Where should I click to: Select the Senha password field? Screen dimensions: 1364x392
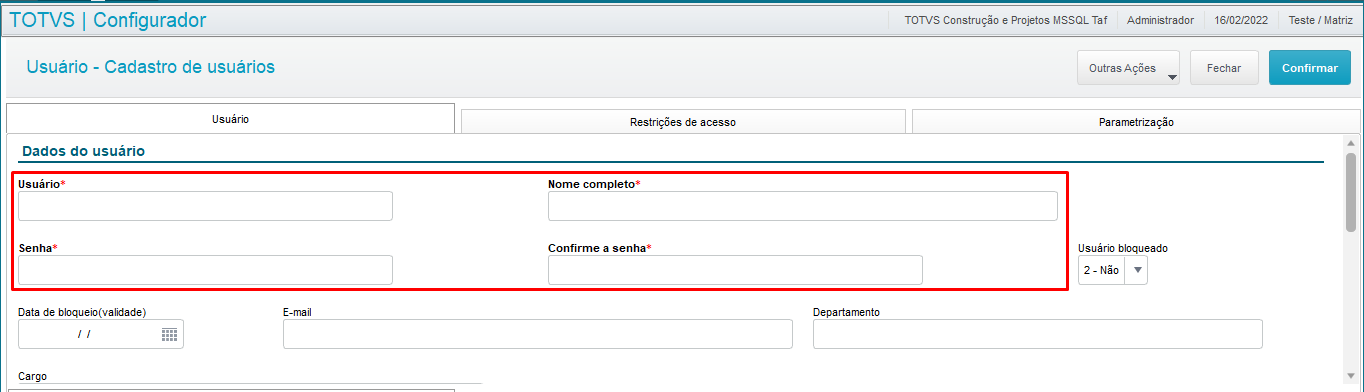pos(205,270)
